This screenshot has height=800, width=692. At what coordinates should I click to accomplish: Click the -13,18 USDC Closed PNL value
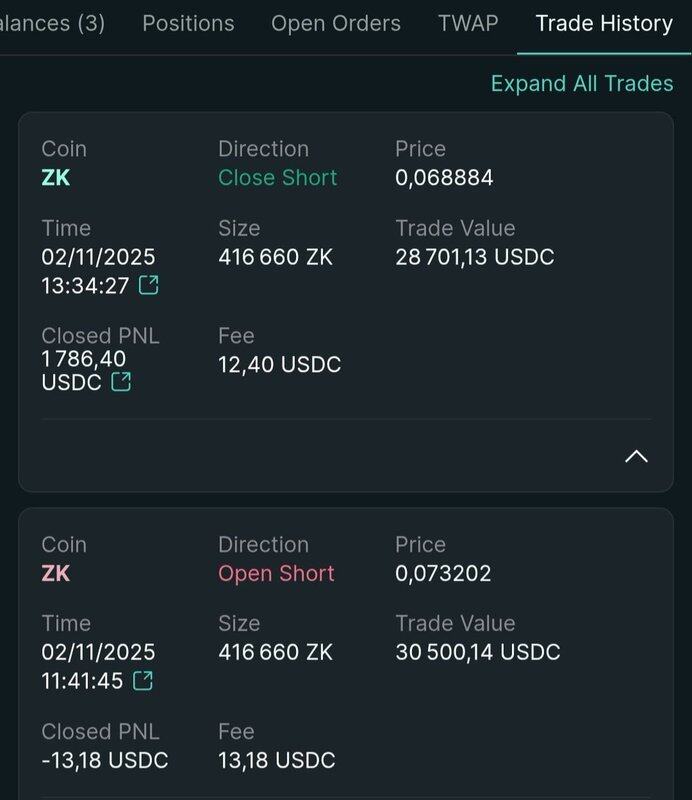pos(105,760)
